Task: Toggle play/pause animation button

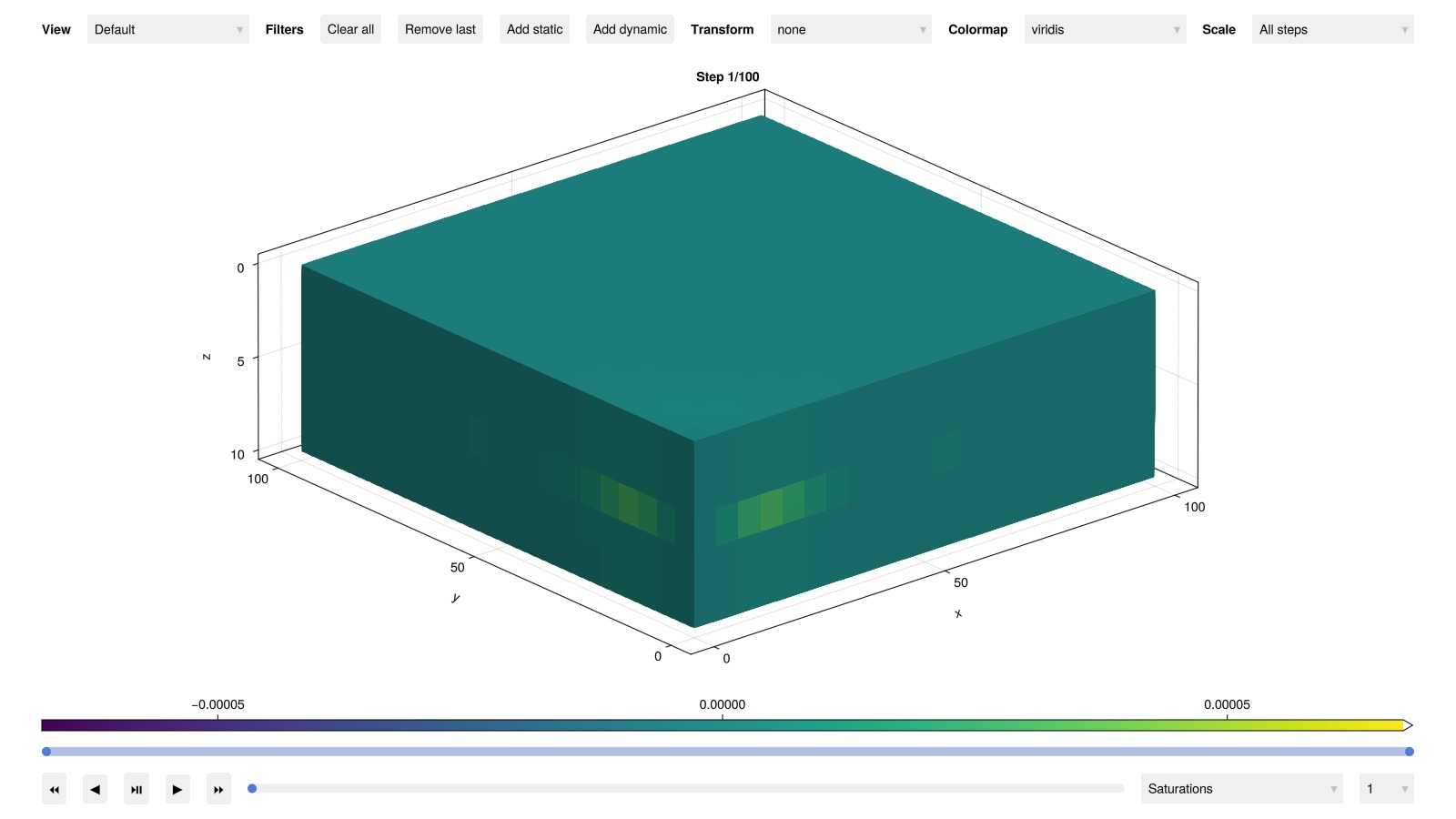Action: pos(136,789)
